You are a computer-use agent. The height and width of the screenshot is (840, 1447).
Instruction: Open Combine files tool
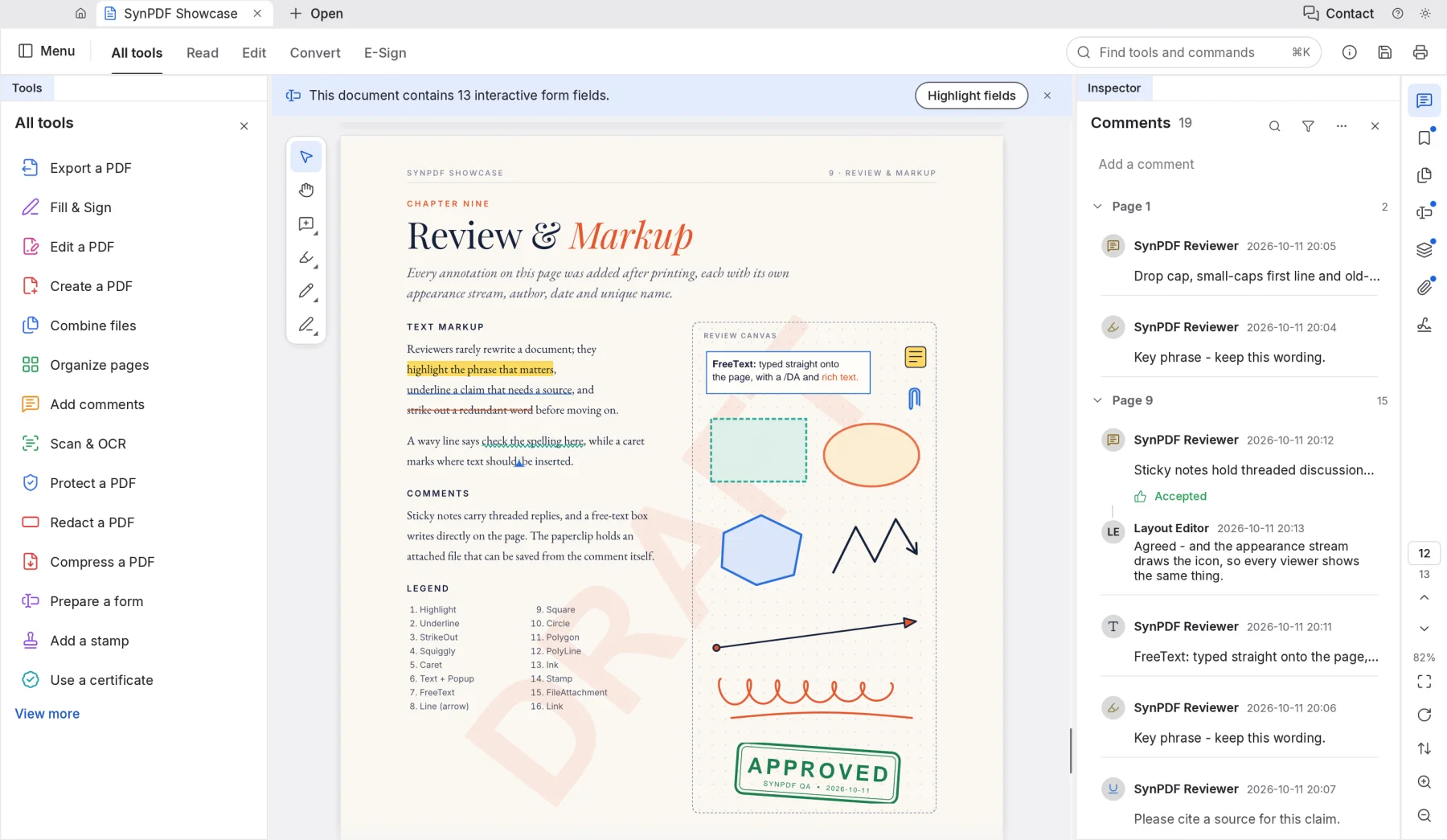[x=134, y=326]
